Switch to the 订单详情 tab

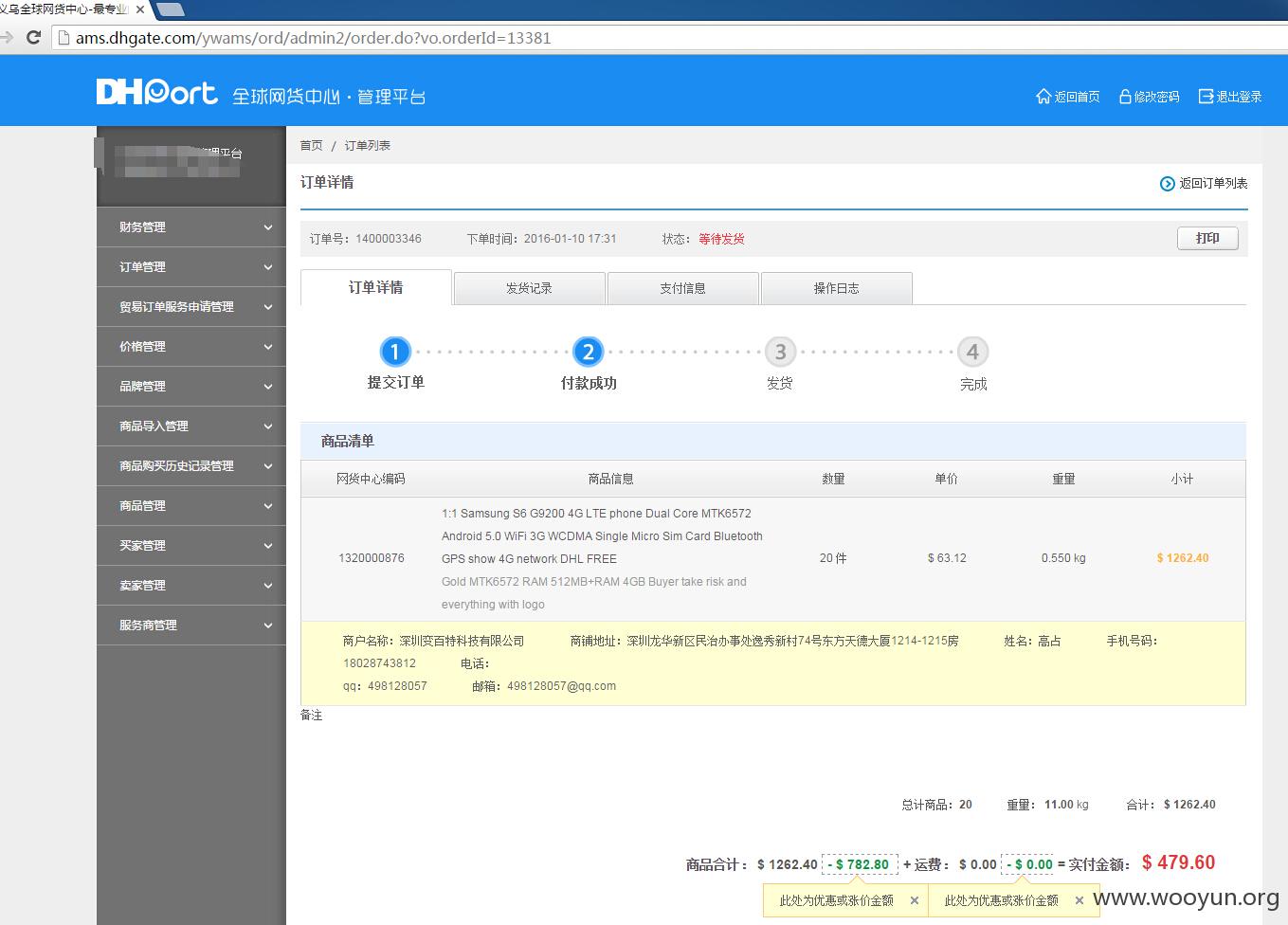pos(375,287)
